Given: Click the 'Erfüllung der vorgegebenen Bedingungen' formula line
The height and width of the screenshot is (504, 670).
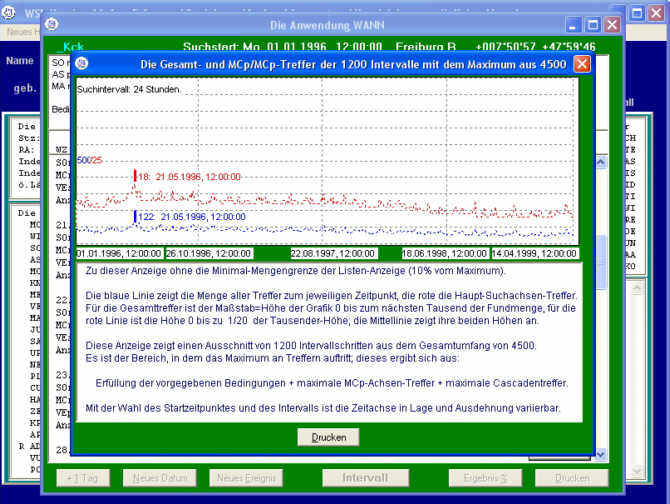Looking at the screenshot, I should point(332,383).
